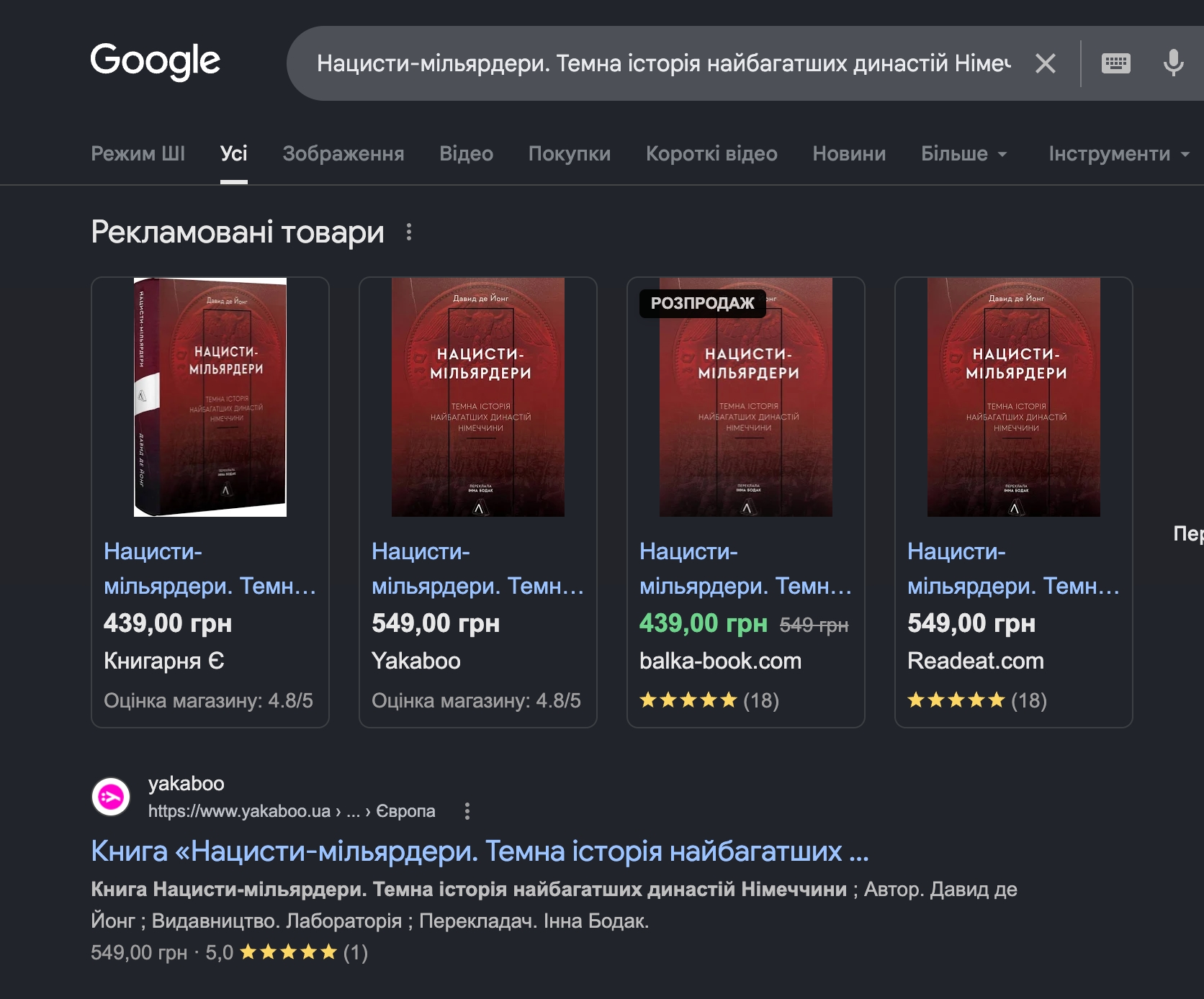1204x999 pixels.
Task: Open the product title link above Книгарня Є
Action: tap(210, 569)
